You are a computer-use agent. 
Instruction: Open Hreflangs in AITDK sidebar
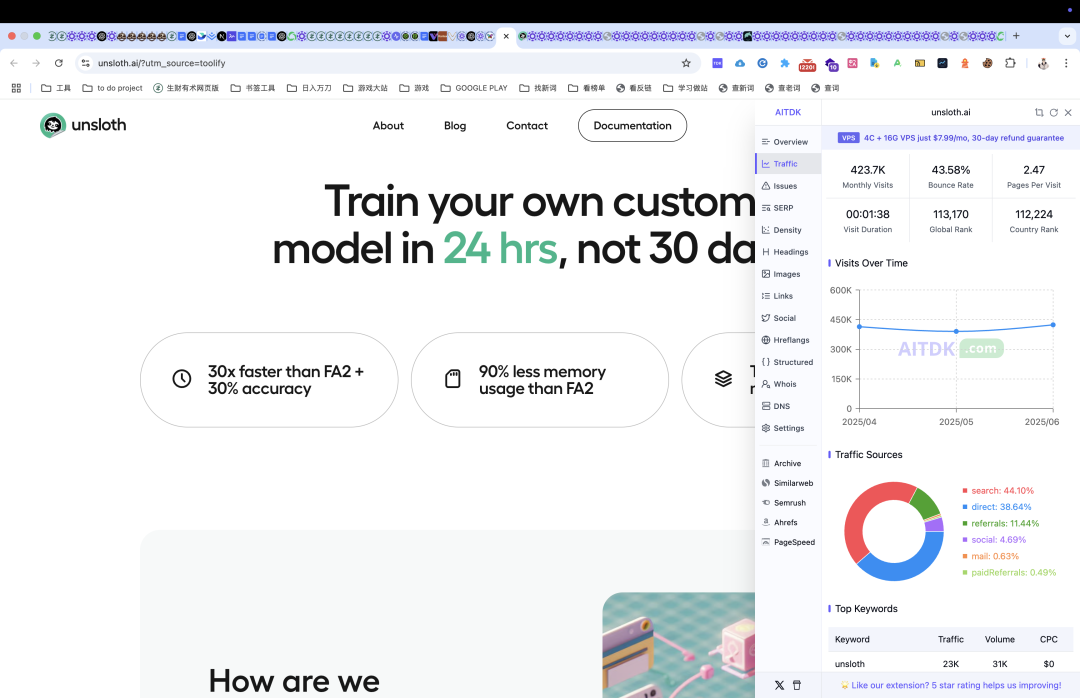(x=787, y=340)
